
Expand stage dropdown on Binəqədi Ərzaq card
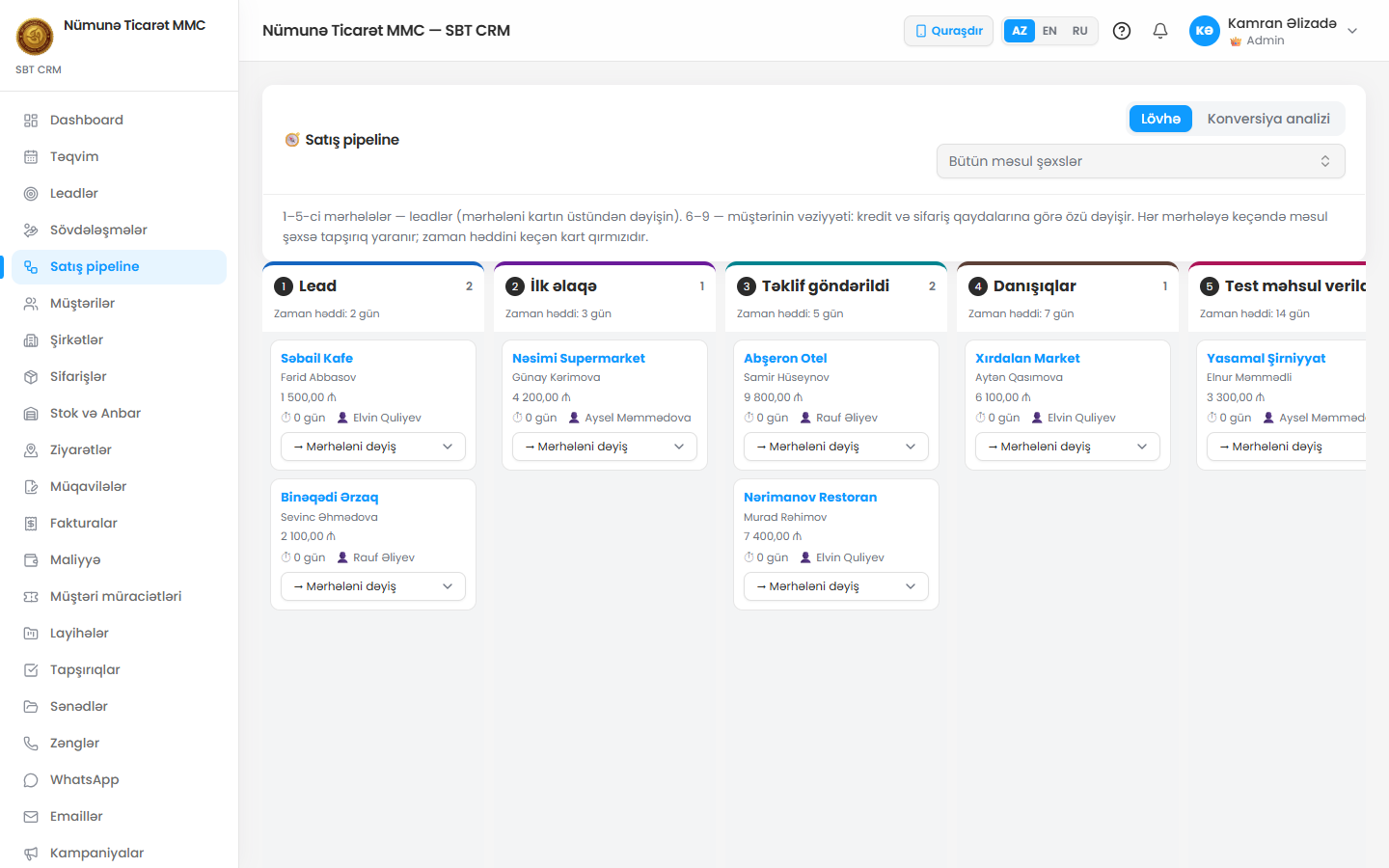click(x=373, y=586)
